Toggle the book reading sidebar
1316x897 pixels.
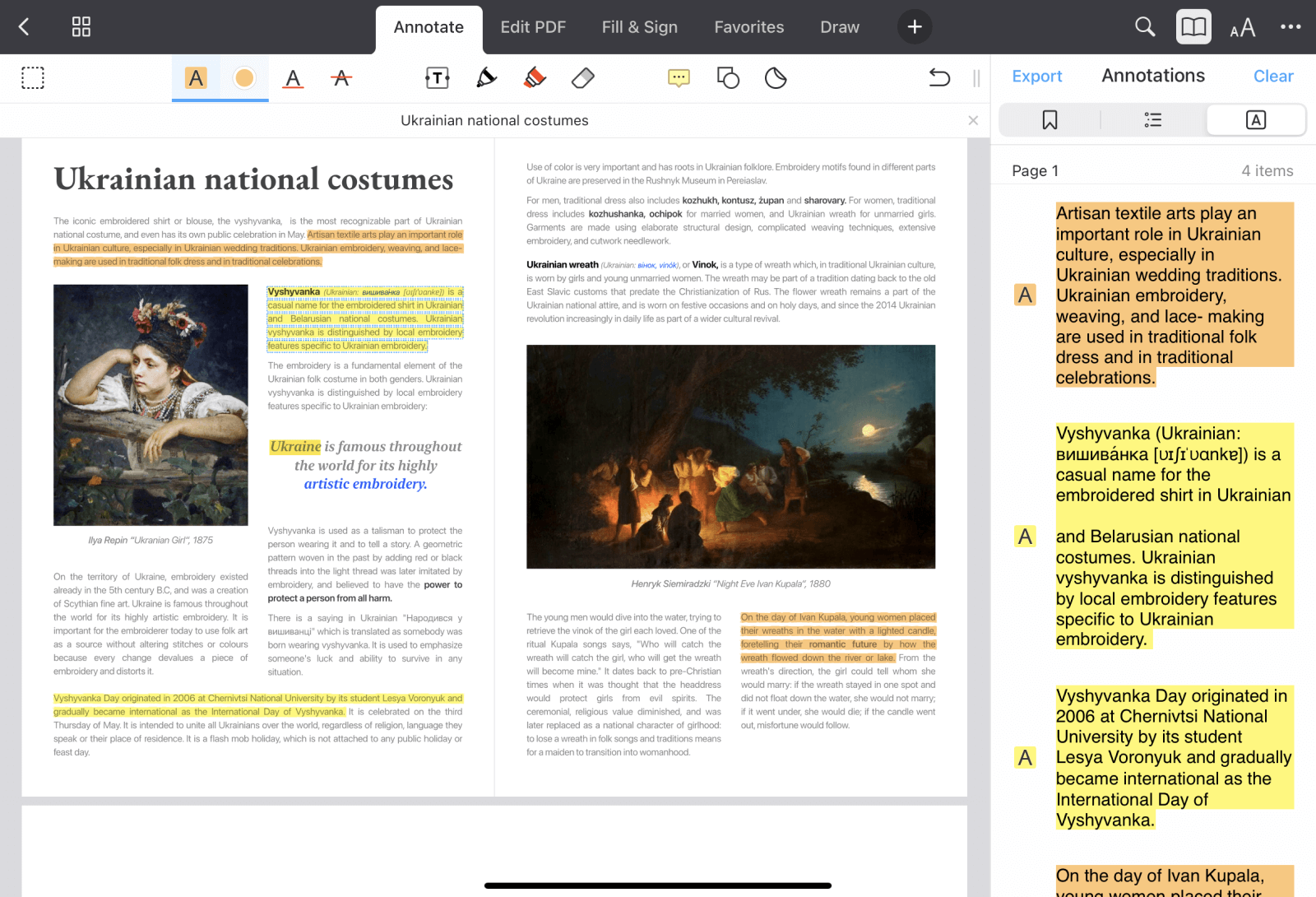click(x=1193, y=27)
